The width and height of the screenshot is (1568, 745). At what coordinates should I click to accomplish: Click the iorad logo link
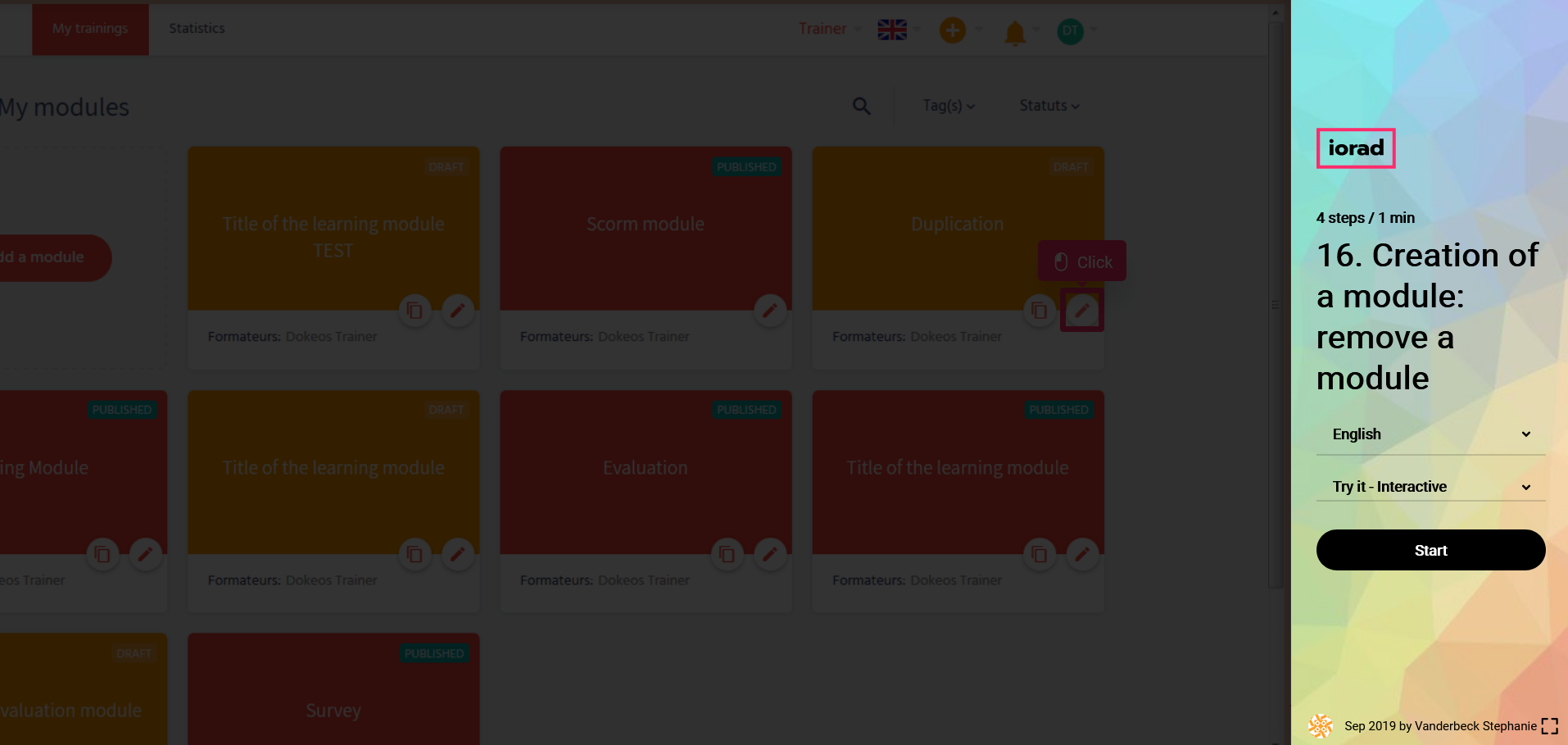(x=1355, y=148)
